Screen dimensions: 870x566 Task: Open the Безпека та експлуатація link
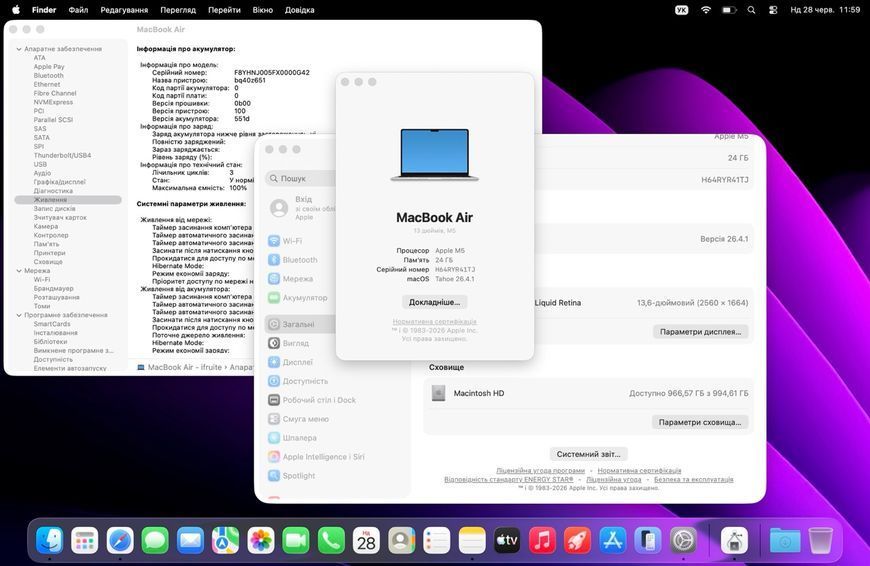click(694, 479)
